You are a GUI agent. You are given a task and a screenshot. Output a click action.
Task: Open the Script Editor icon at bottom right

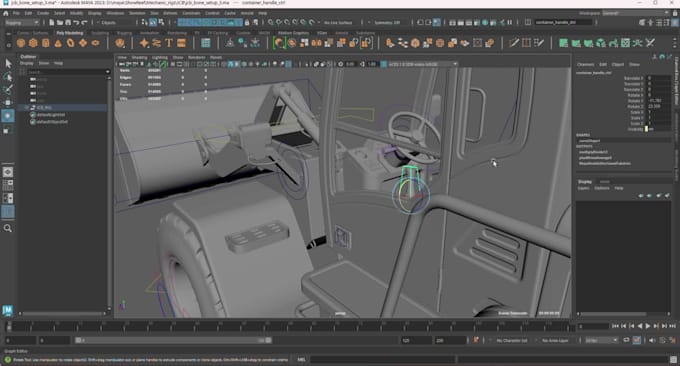point(673,359)
